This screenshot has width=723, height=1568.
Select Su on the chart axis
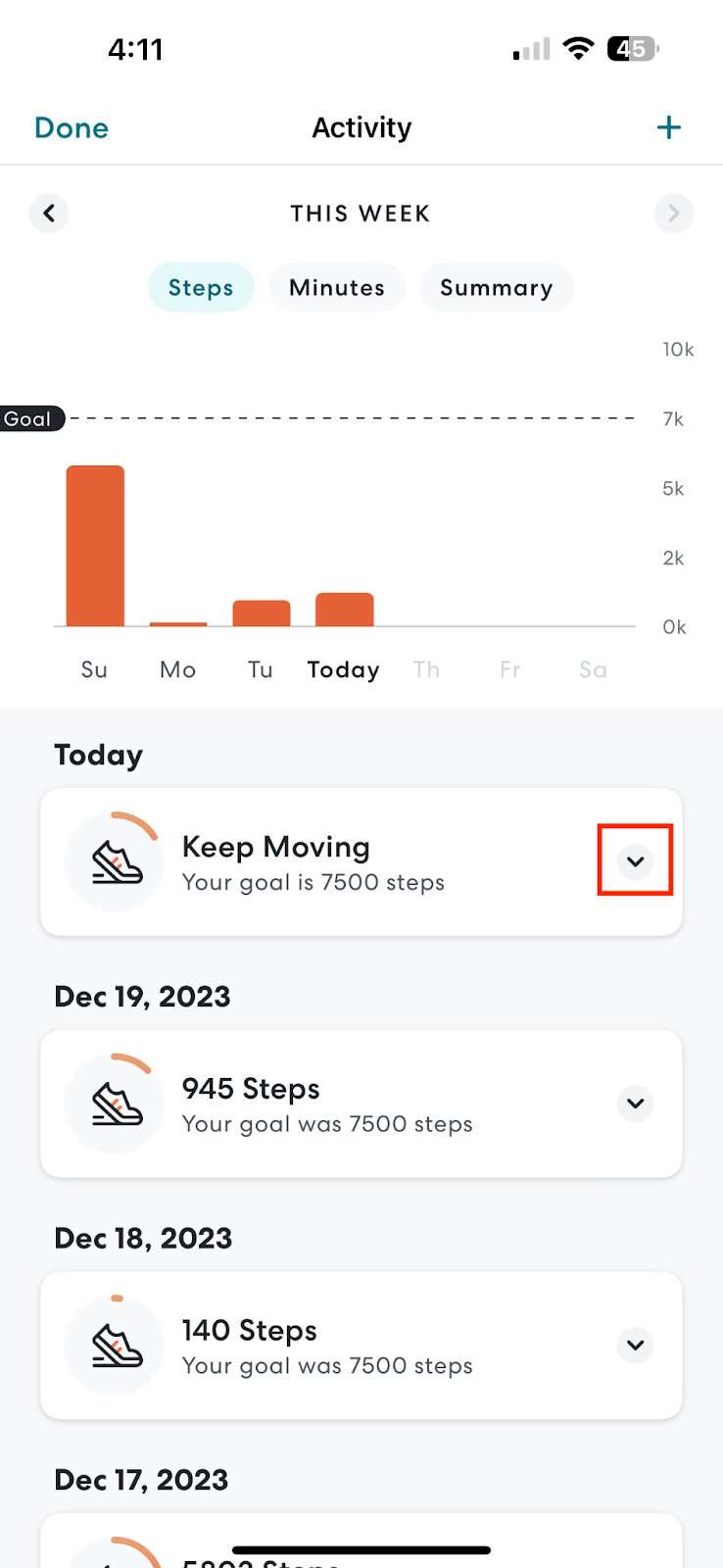[94, 669]
